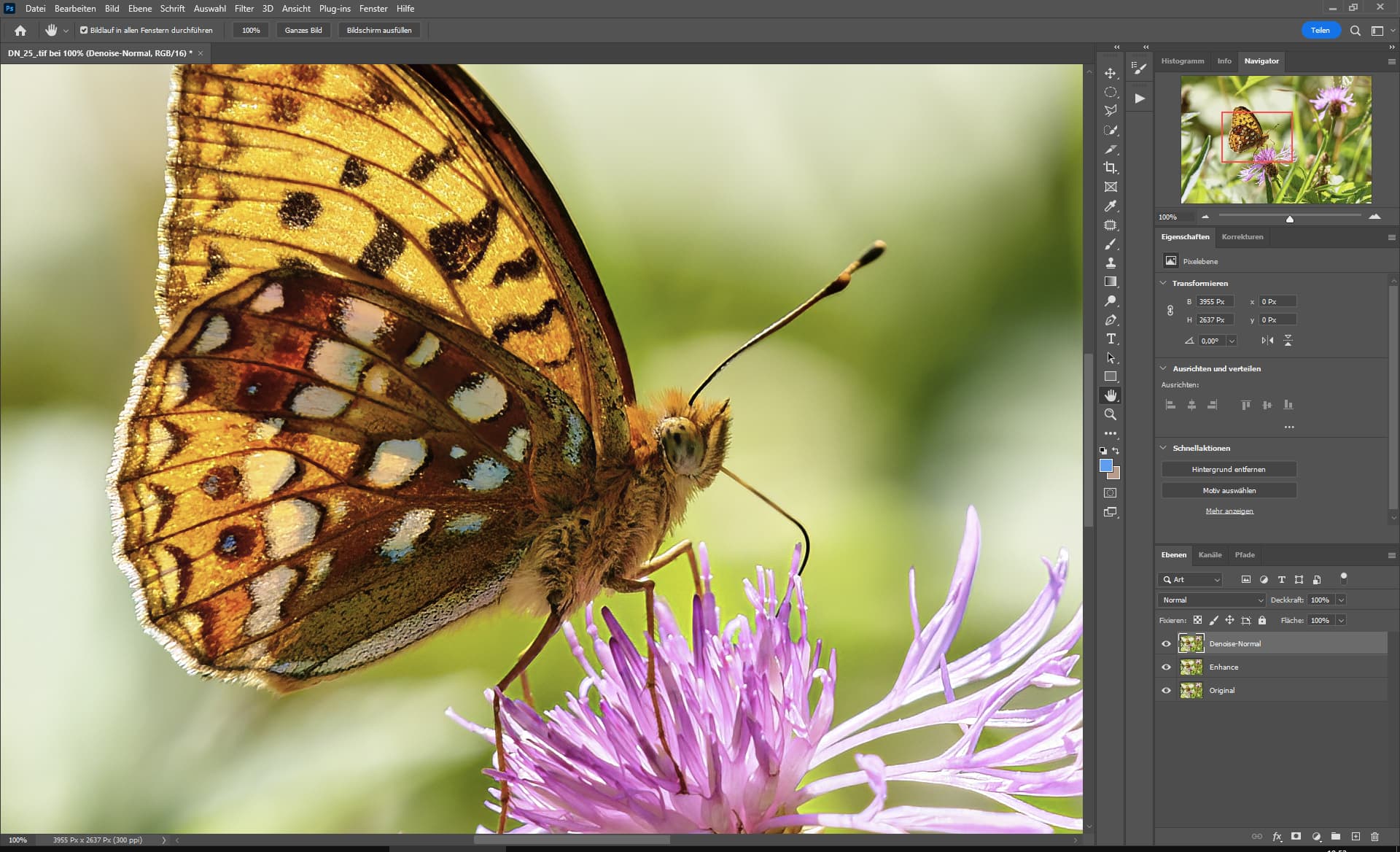Open the Filter menu
This screenshot has width=1400, height=852.
point(244,9)
